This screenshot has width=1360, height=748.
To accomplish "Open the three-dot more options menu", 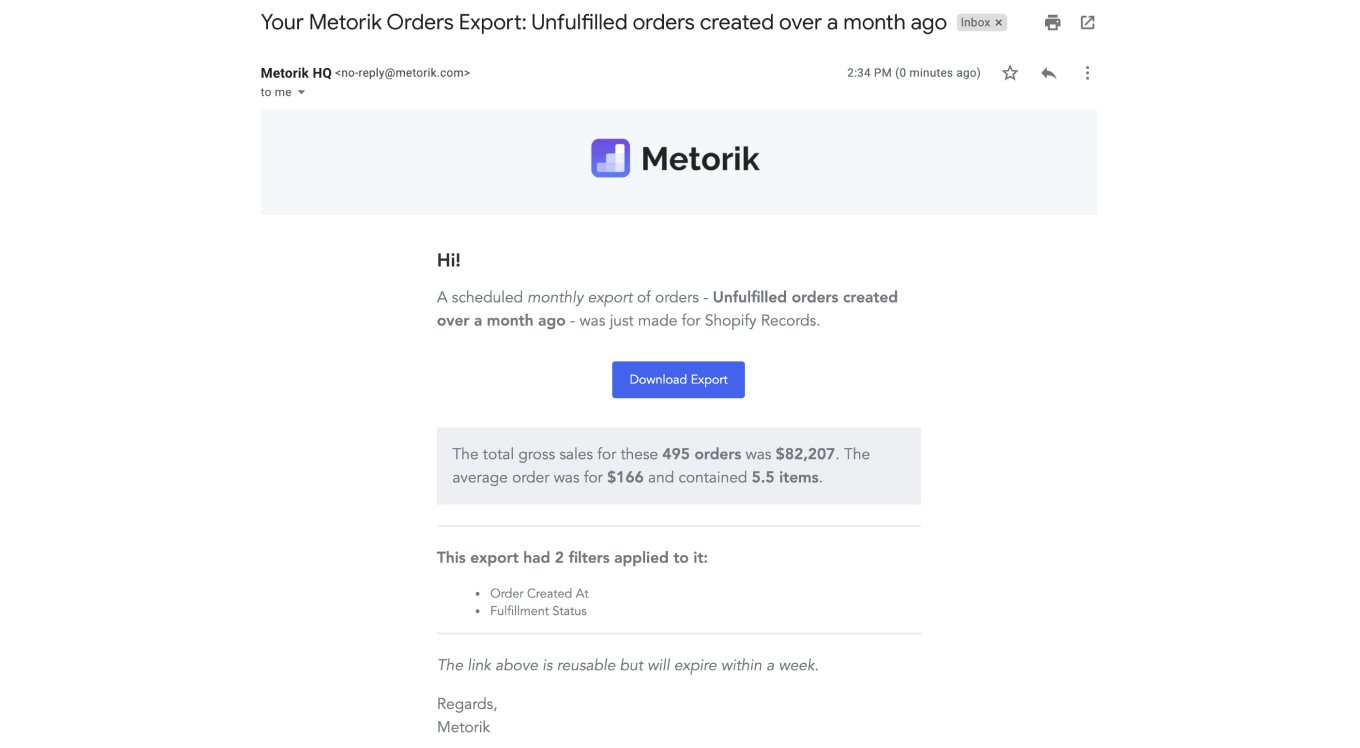I will pyautogui.click(x=1087, y=73).
